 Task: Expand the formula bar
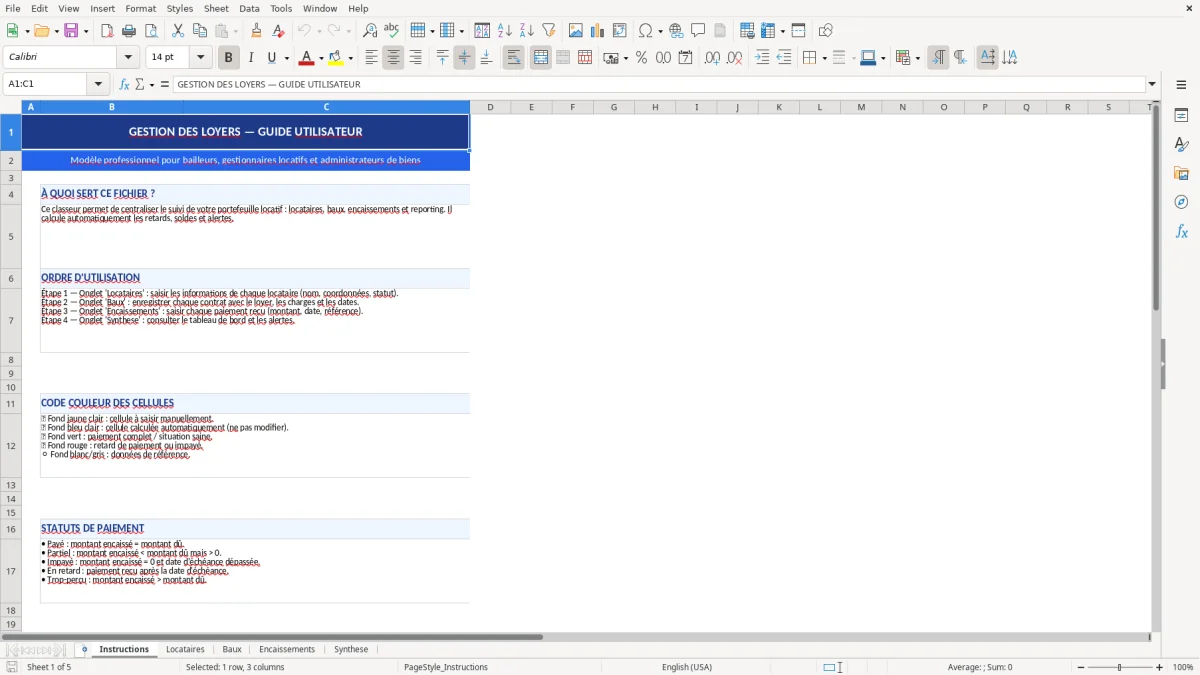(1152, 84)
